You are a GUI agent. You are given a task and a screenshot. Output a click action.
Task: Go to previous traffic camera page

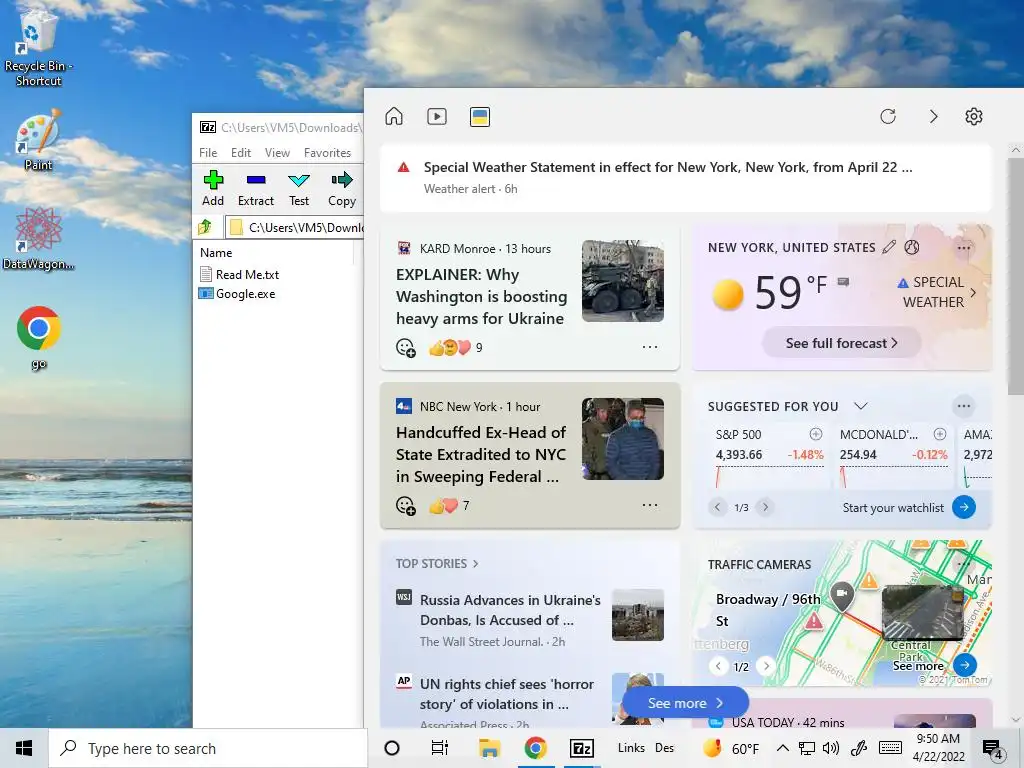coord(718,666)
